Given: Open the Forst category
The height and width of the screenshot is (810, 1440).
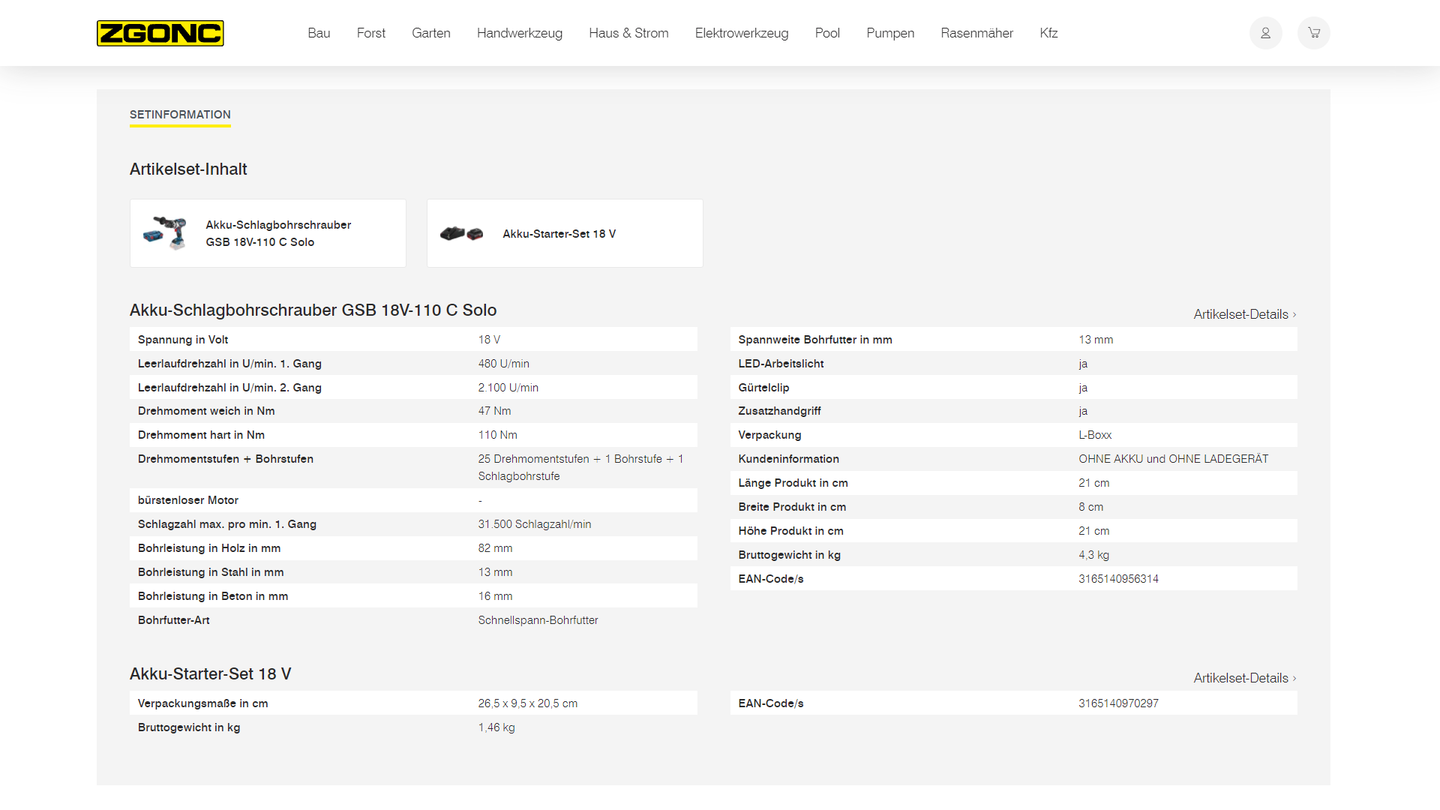Looking at the screenshot, I should (370, 32).
